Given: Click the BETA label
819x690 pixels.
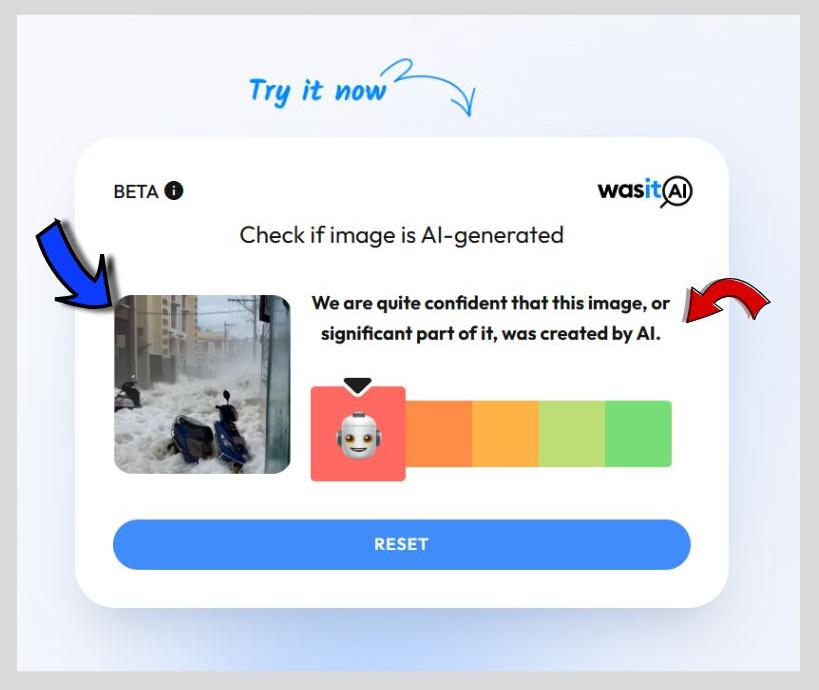Looking at the screenshot, I should 136,192.
